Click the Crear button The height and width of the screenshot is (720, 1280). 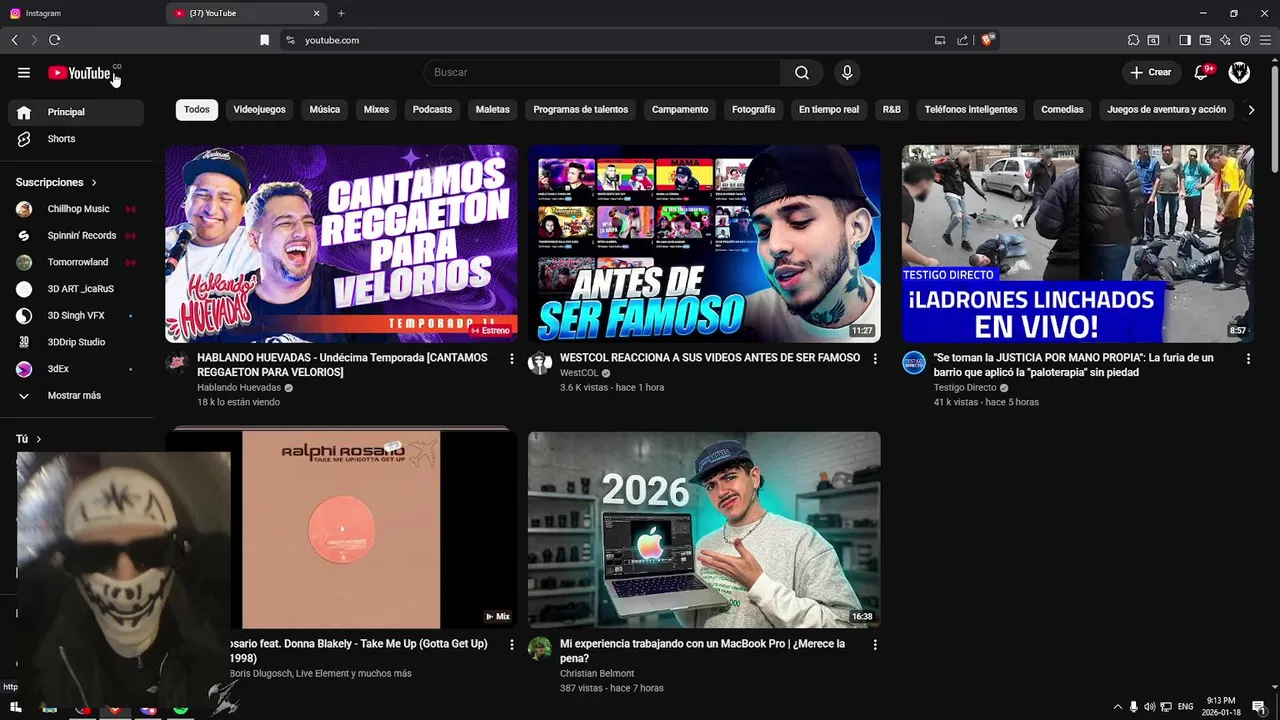pyautogui.click(x=1150, y=72)
